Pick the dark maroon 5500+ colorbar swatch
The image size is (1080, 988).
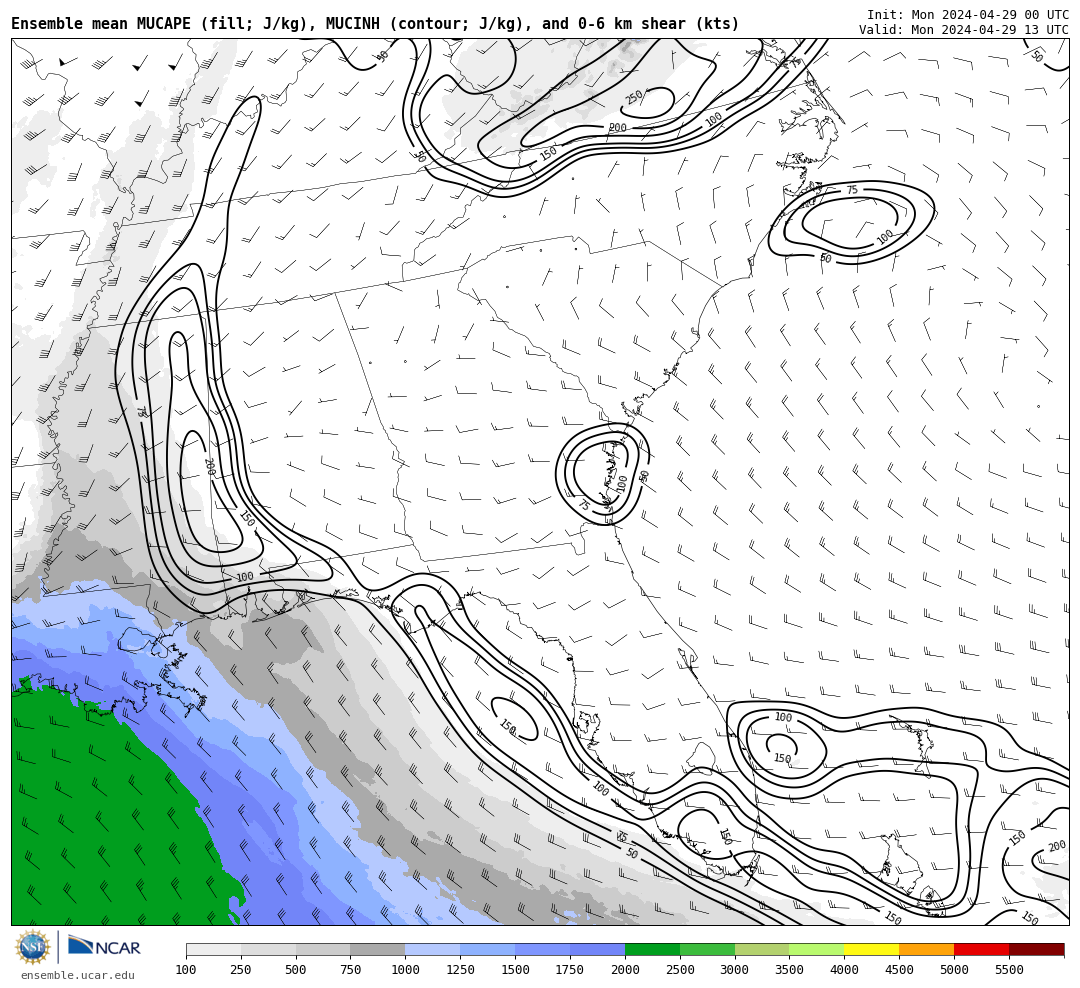pyautogui.click(x=1037, y=949)
